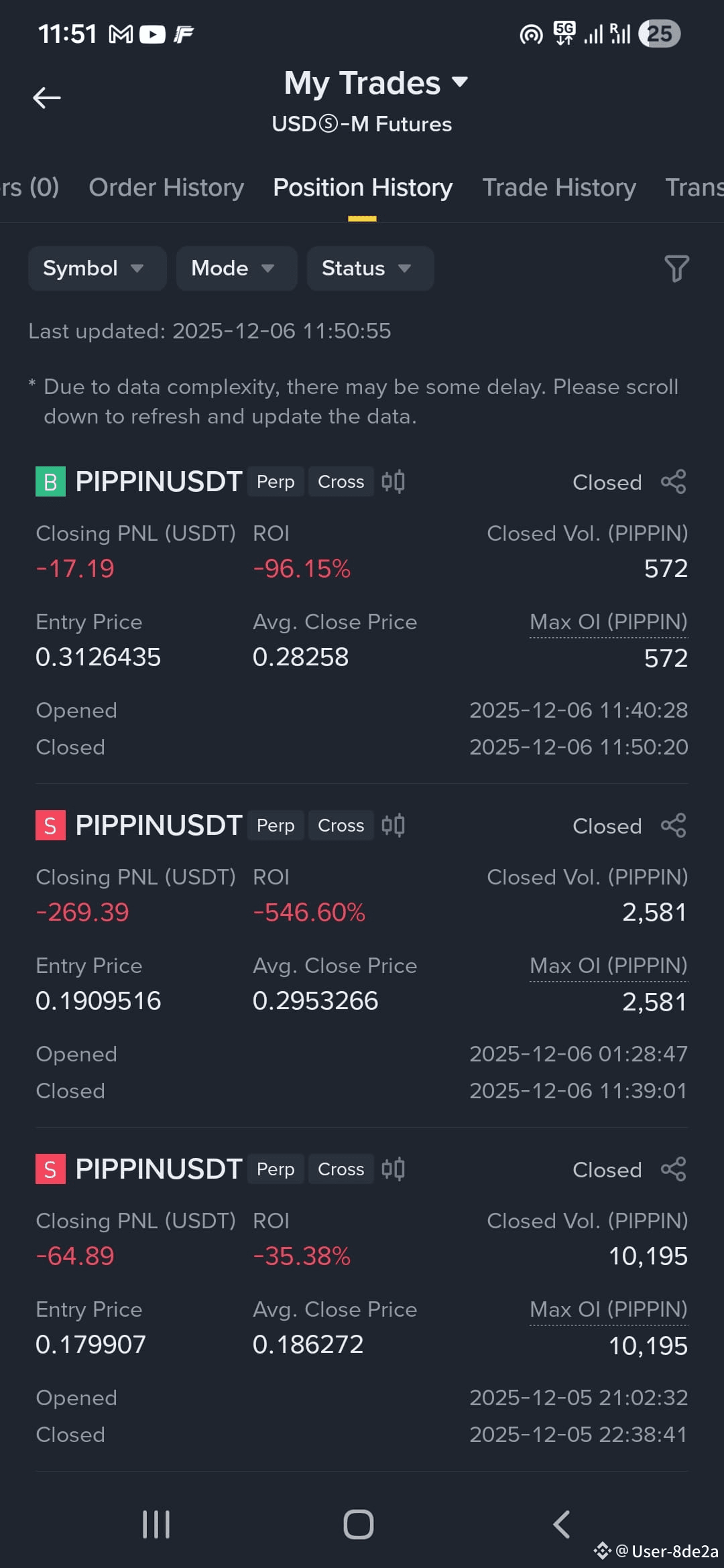Switch to the Order History tab
This screenshot has width=724, height=1568.
166,188
